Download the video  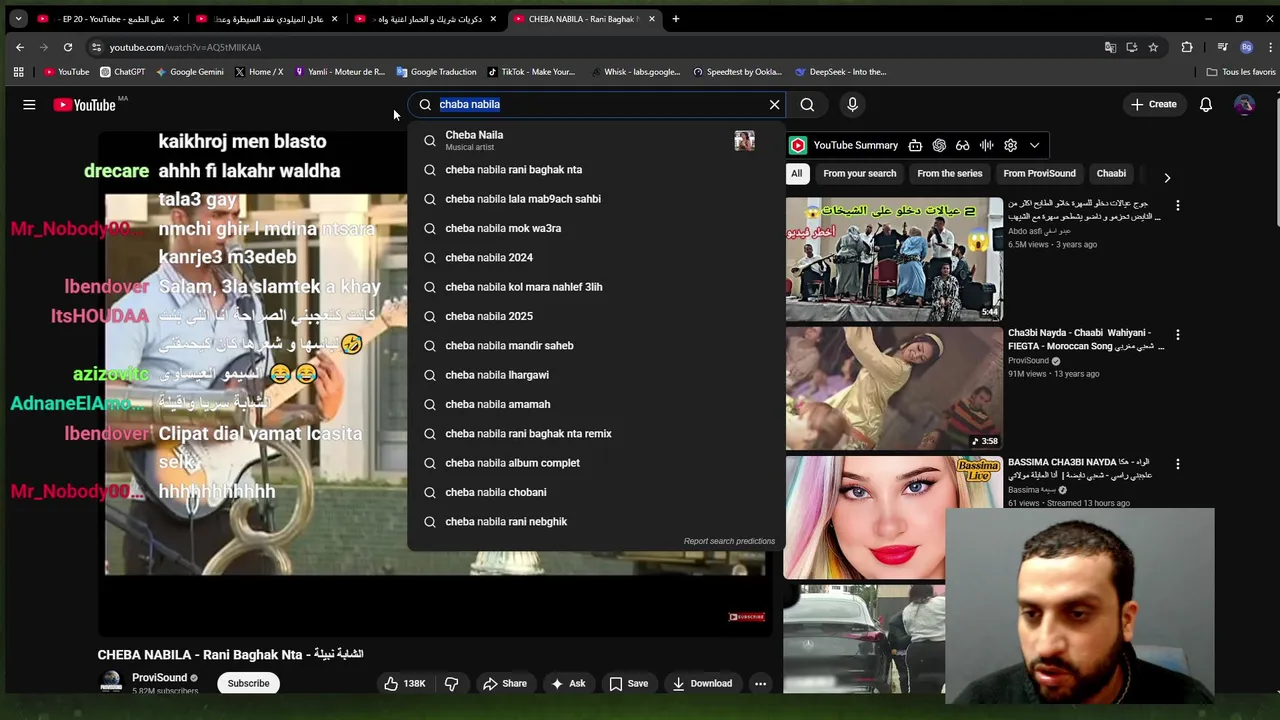coord(702,683)
